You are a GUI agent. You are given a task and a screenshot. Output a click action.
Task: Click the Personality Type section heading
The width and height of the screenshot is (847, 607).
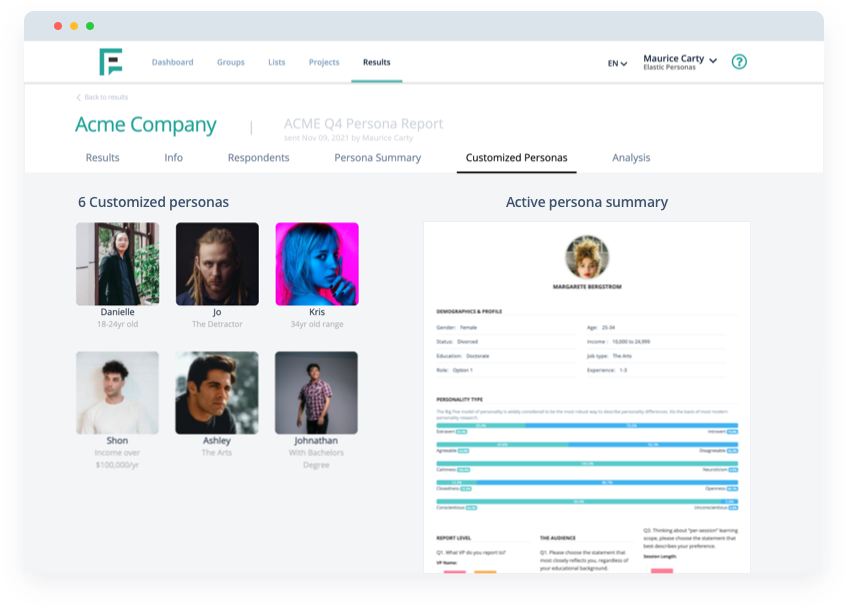tap(460, 400)
